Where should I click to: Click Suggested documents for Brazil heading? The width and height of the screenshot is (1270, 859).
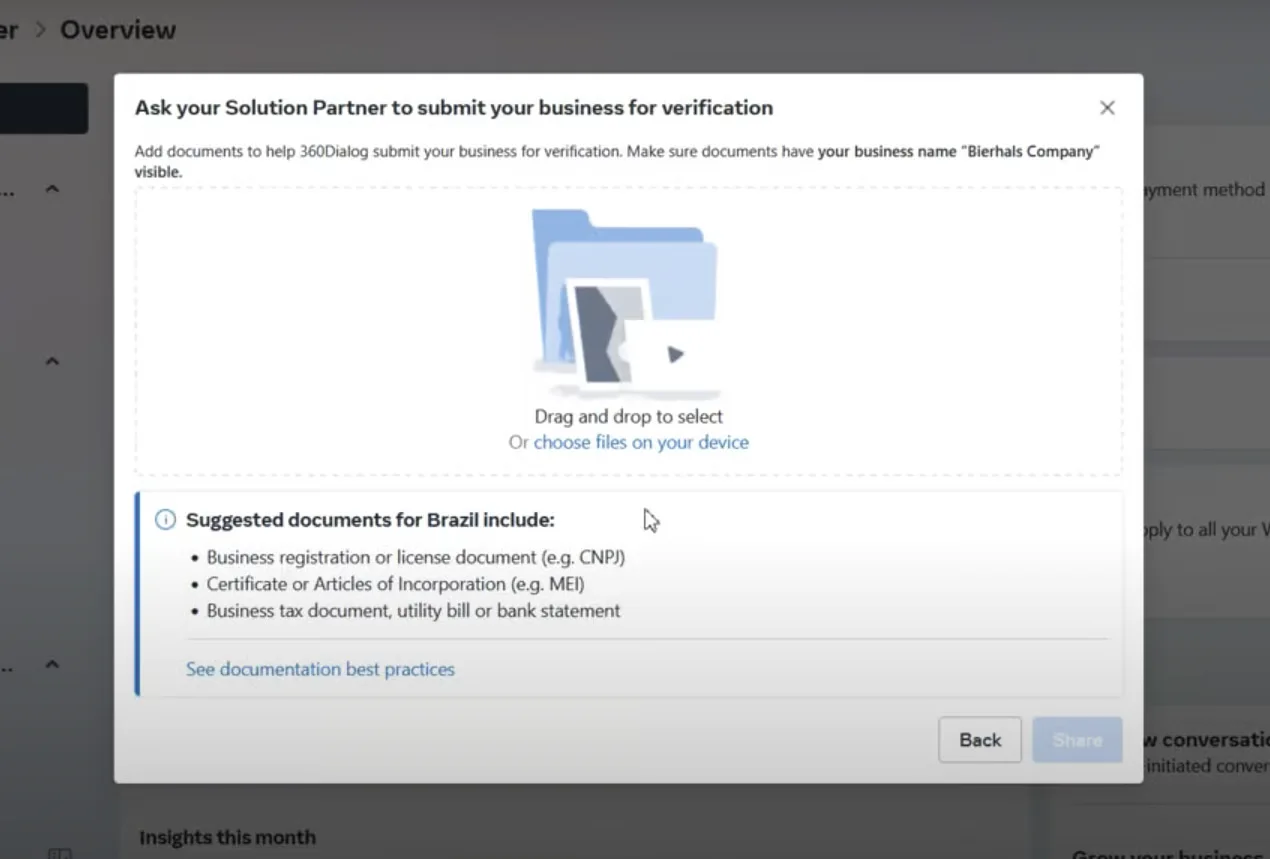pyautogui.click(x=370, y=520)
